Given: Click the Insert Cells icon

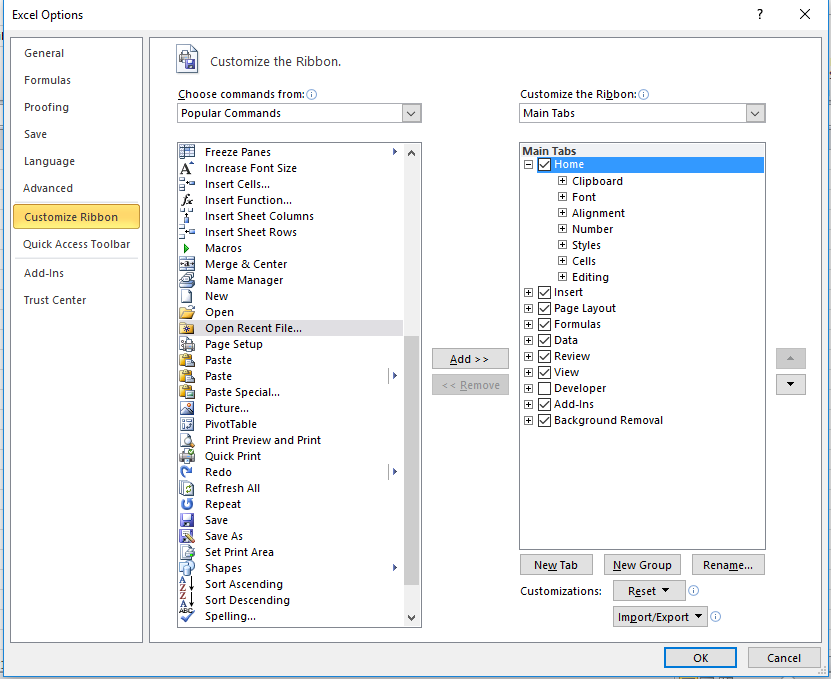Looking at the screenshot, I should (x=187, y=184).
